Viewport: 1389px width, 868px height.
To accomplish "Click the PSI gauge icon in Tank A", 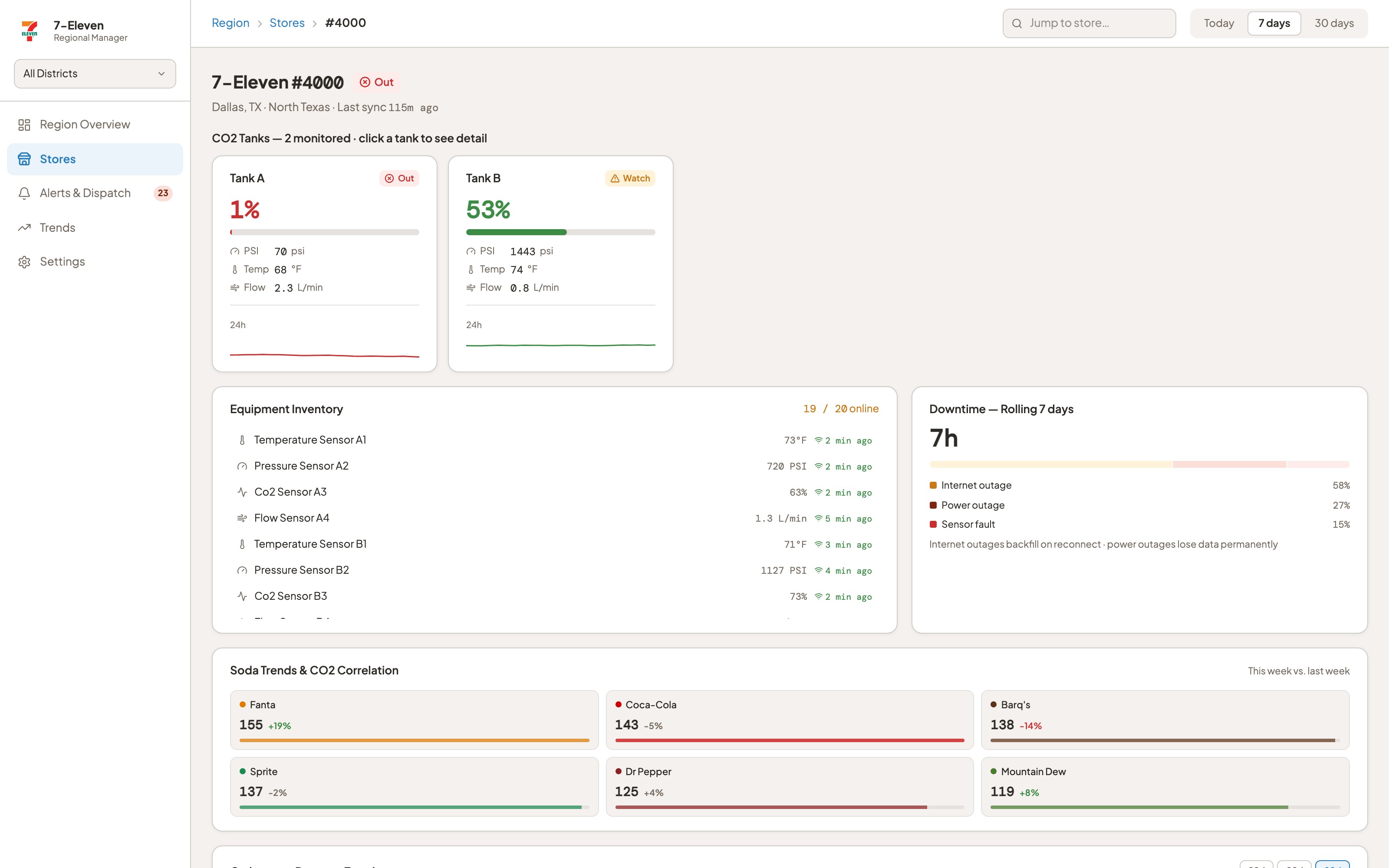I will click(235, 251).
